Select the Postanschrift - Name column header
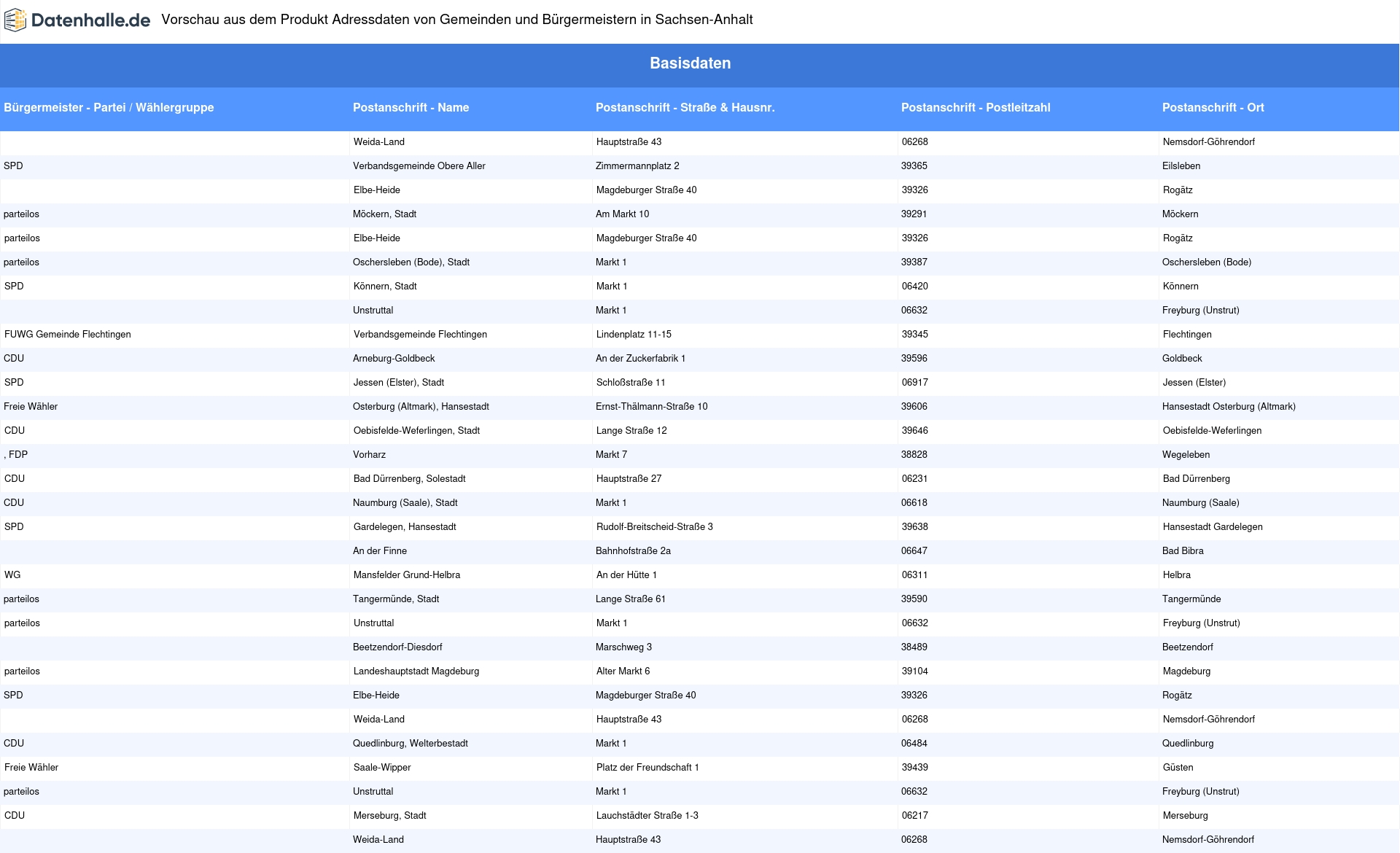The height and width of the screenshot is (853, 1400). tap(411, 108)
